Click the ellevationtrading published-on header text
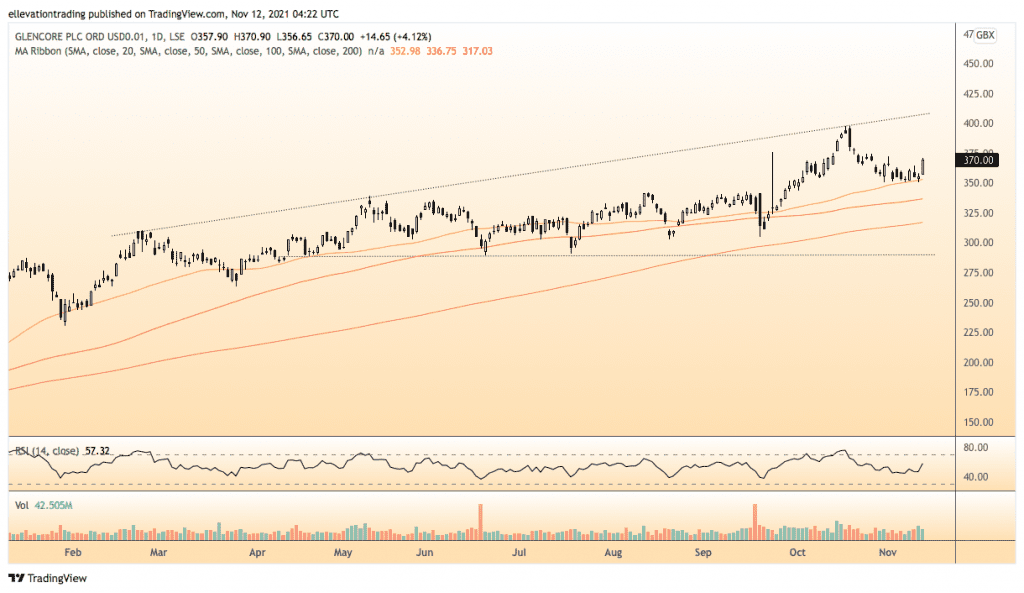This screenshot has width=1024, height=593. click(174, 14)
